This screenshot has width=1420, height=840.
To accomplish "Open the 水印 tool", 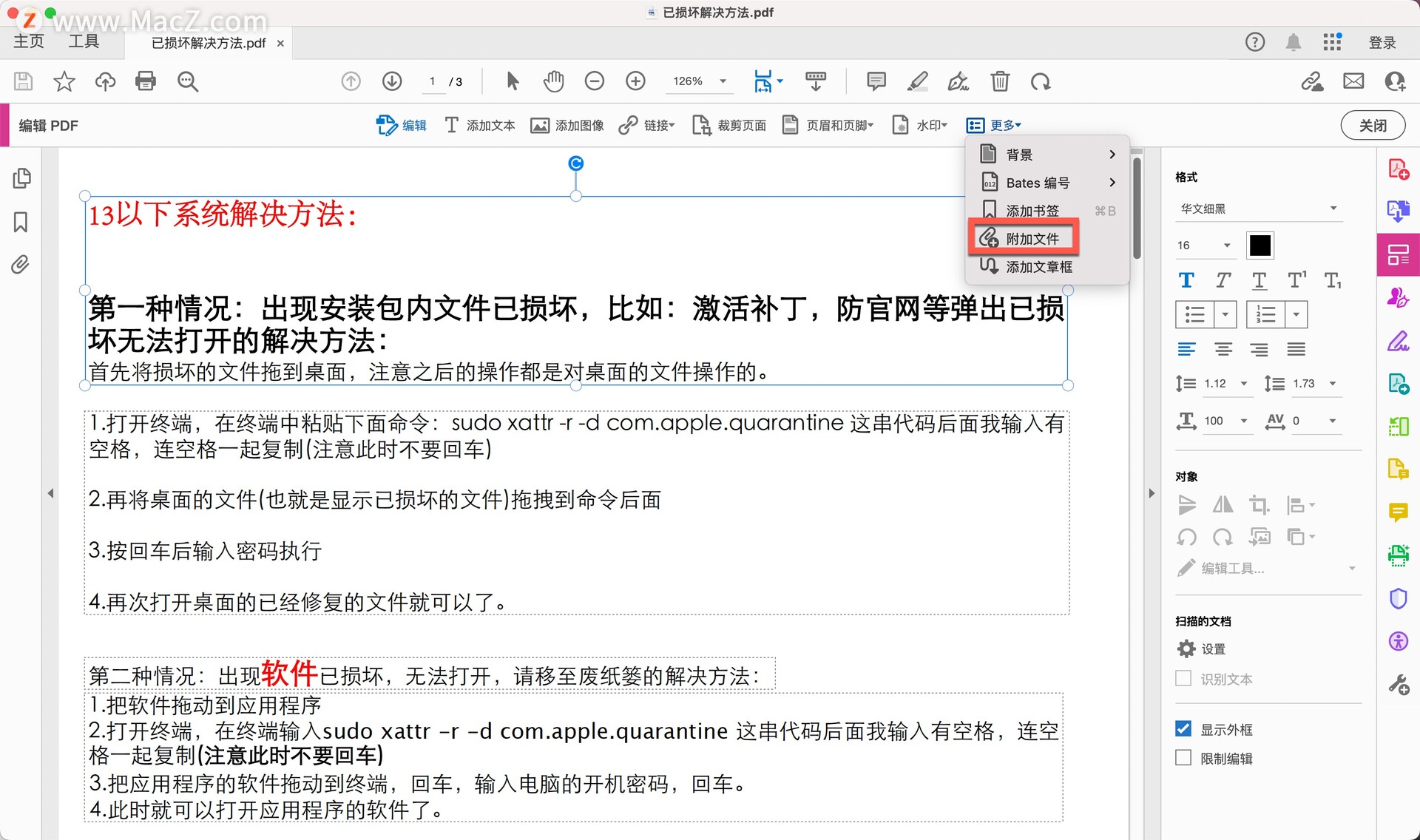I will click(x=919, y=125).
